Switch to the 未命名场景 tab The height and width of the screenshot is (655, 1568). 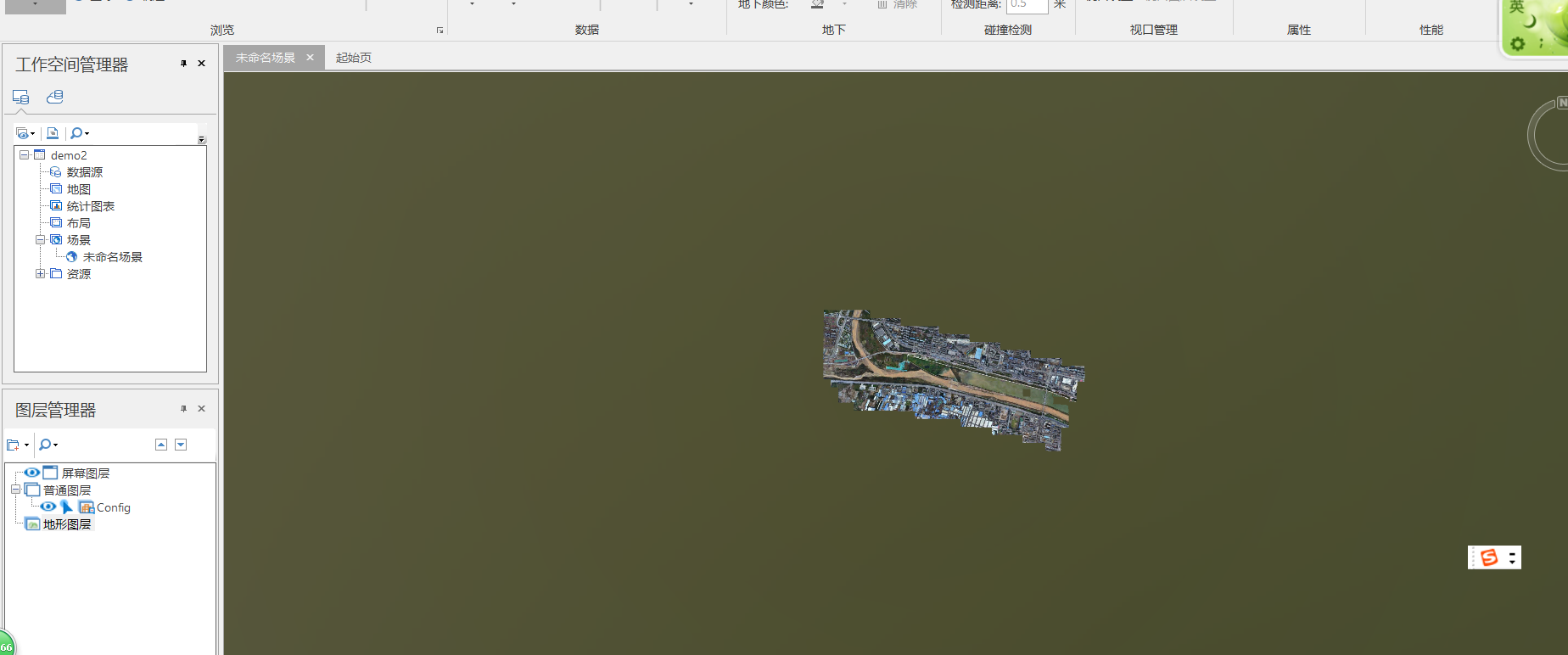point(266,58)
